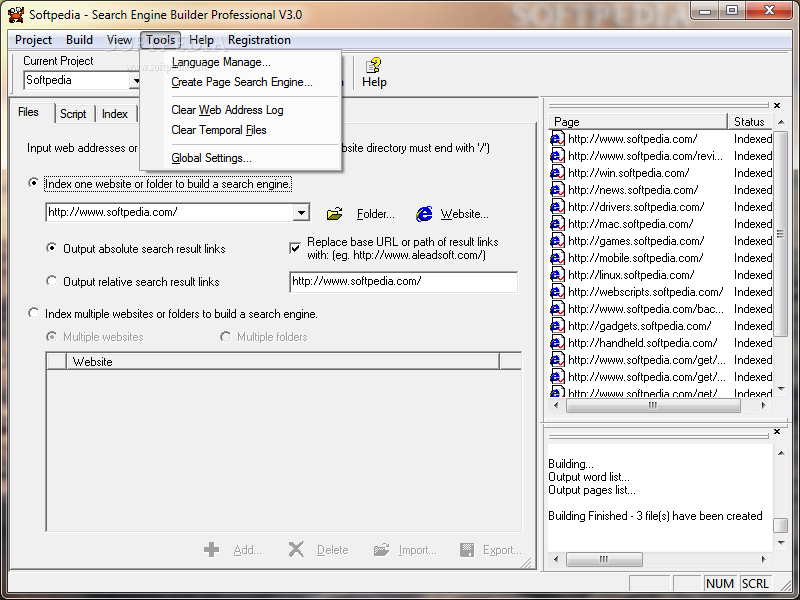This screenshot has width=800, height=600.
Task: Select 'Output absolute search result links' option
Action: point(51,248)
